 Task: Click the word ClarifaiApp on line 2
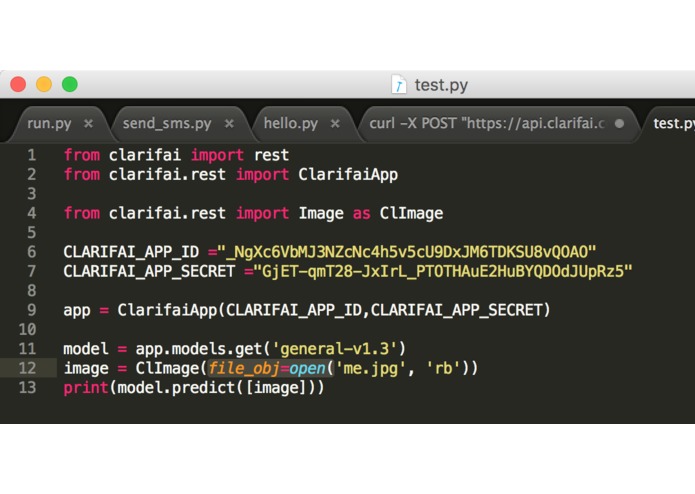point(348,175)
